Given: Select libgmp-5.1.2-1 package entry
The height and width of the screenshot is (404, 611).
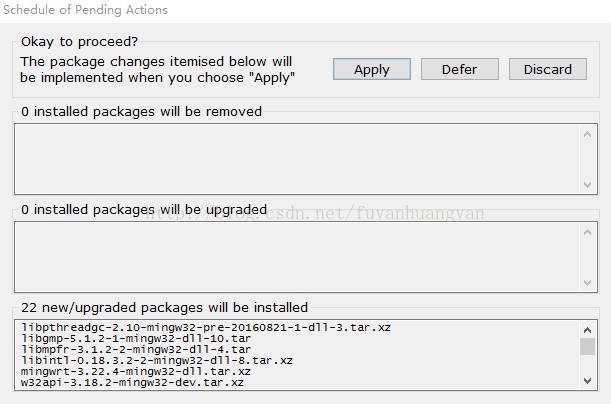Looking at the screenshot, I should (x=136, y=338).
